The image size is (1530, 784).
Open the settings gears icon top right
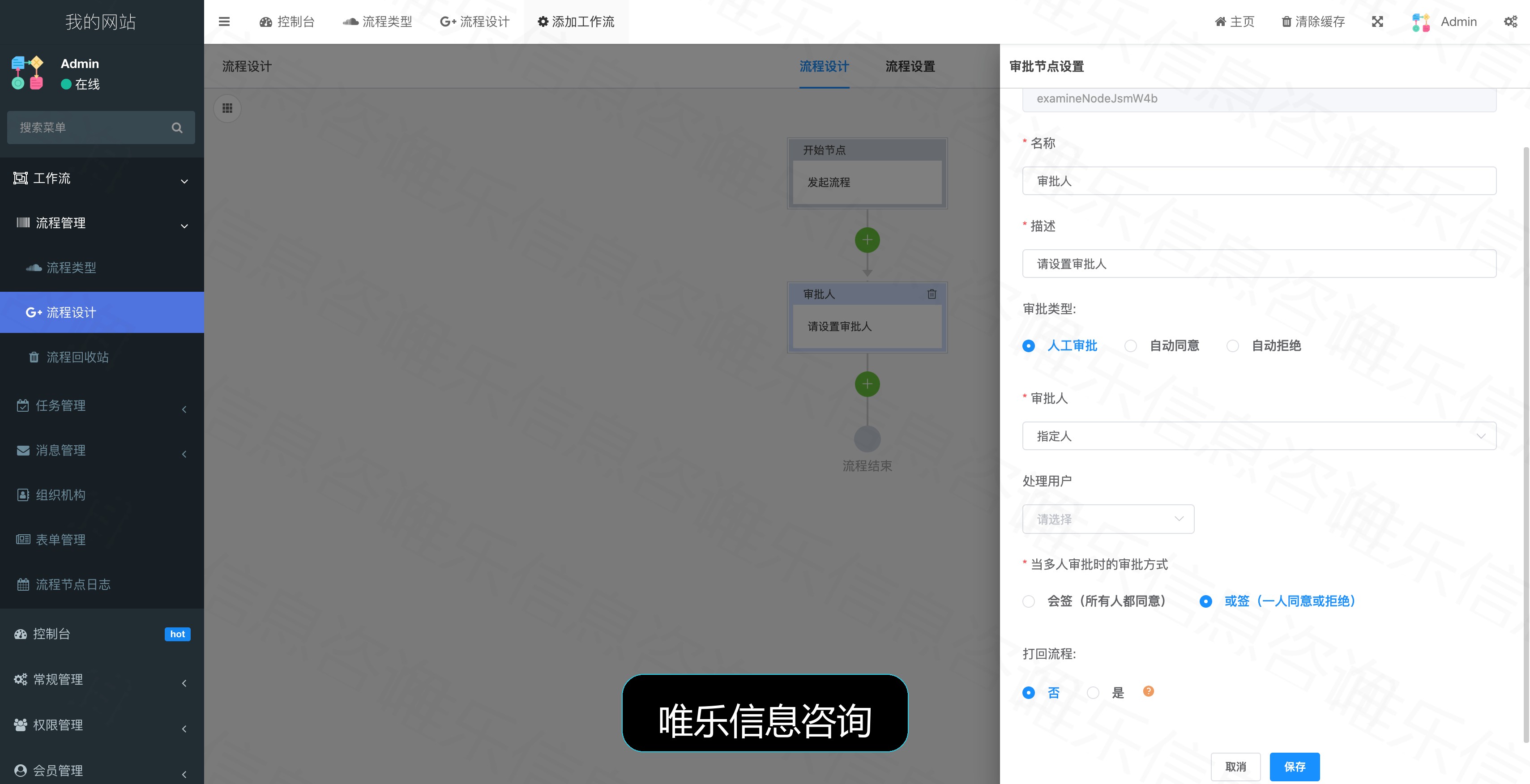tap(1510, 22)
